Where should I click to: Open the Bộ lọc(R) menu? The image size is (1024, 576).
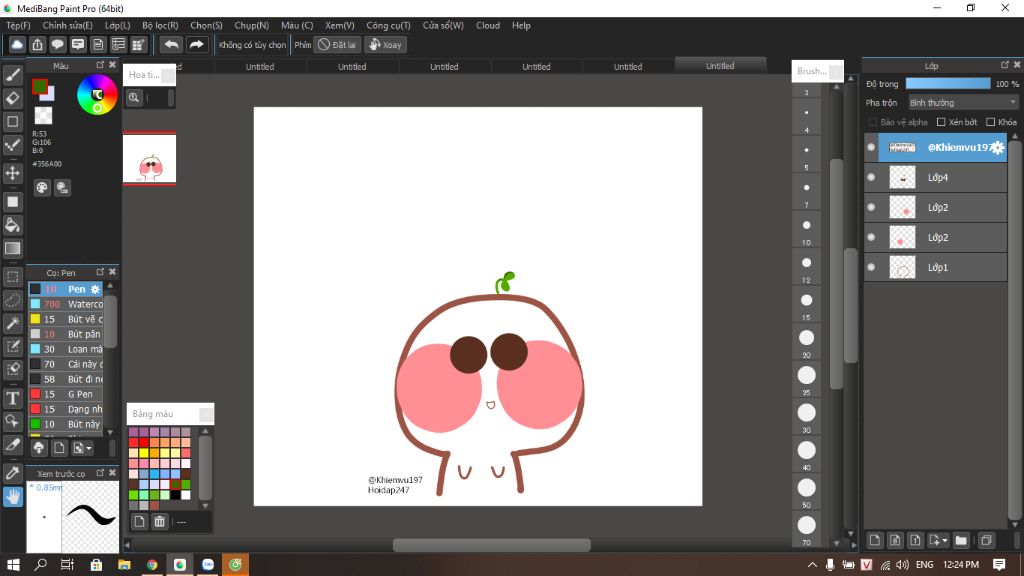pyautogui.click(x=160, y=25)
